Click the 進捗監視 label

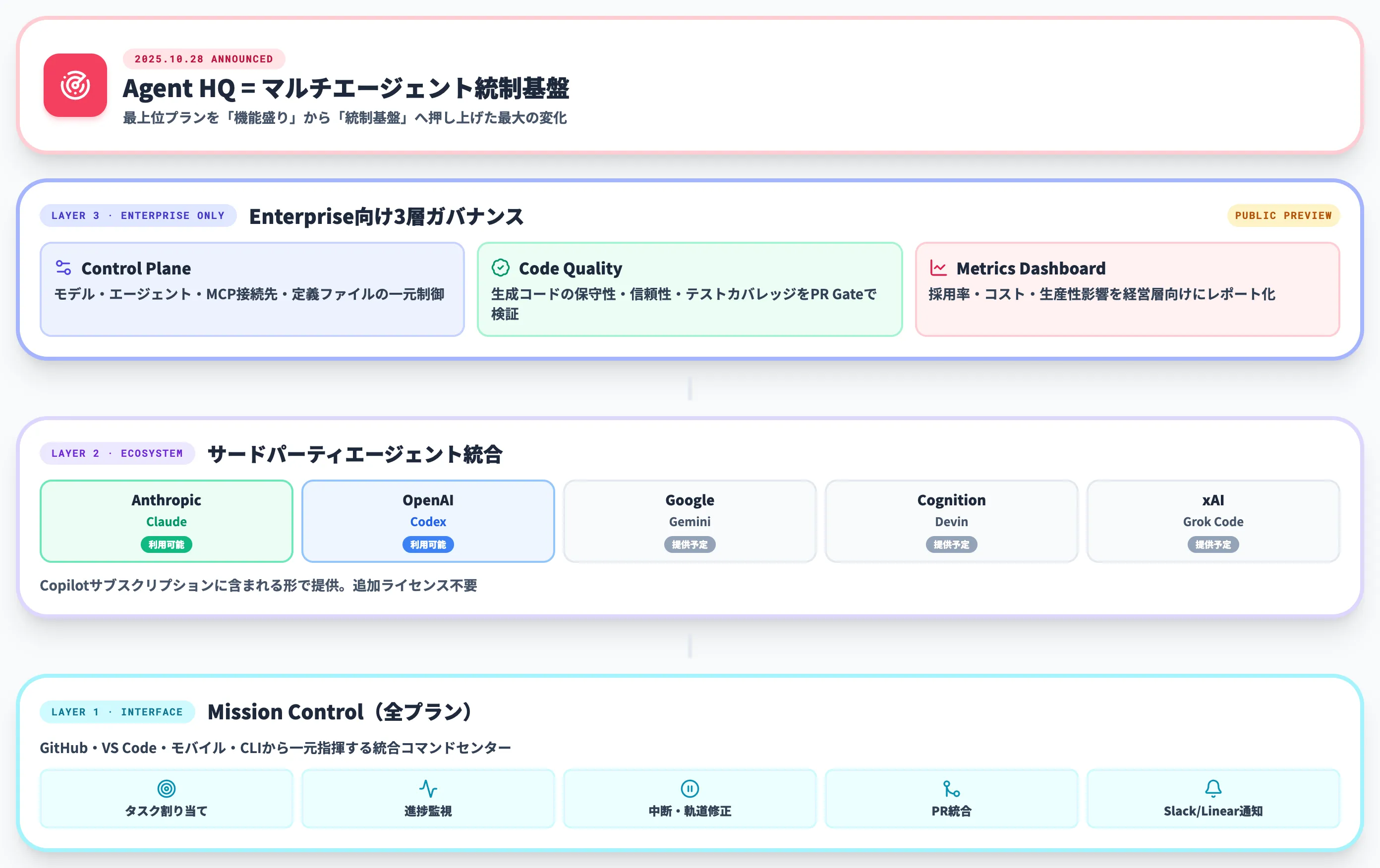pos(428,811)
